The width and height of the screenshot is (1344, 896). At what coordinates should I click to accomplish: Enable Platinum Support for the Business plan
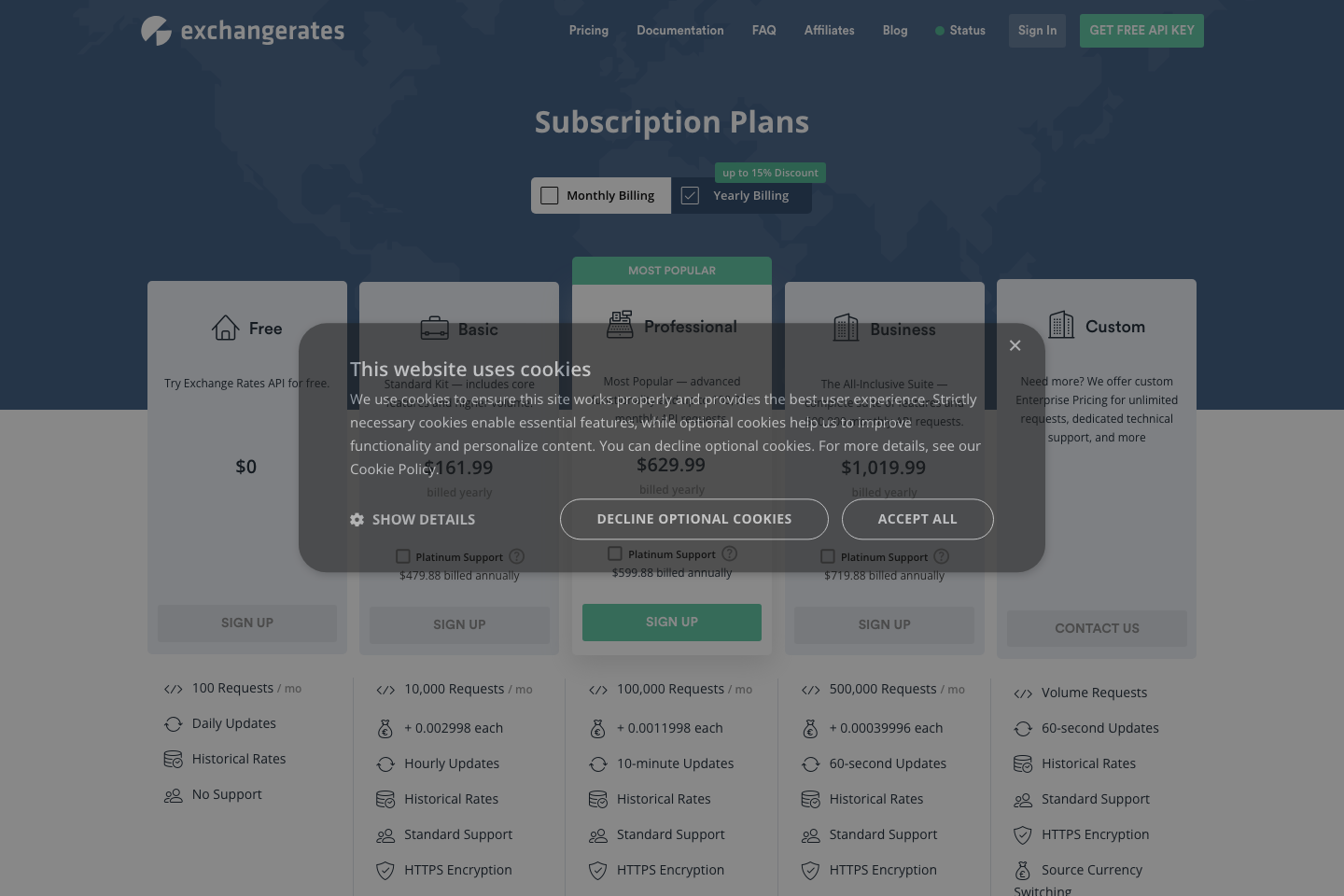pos(828,555)
